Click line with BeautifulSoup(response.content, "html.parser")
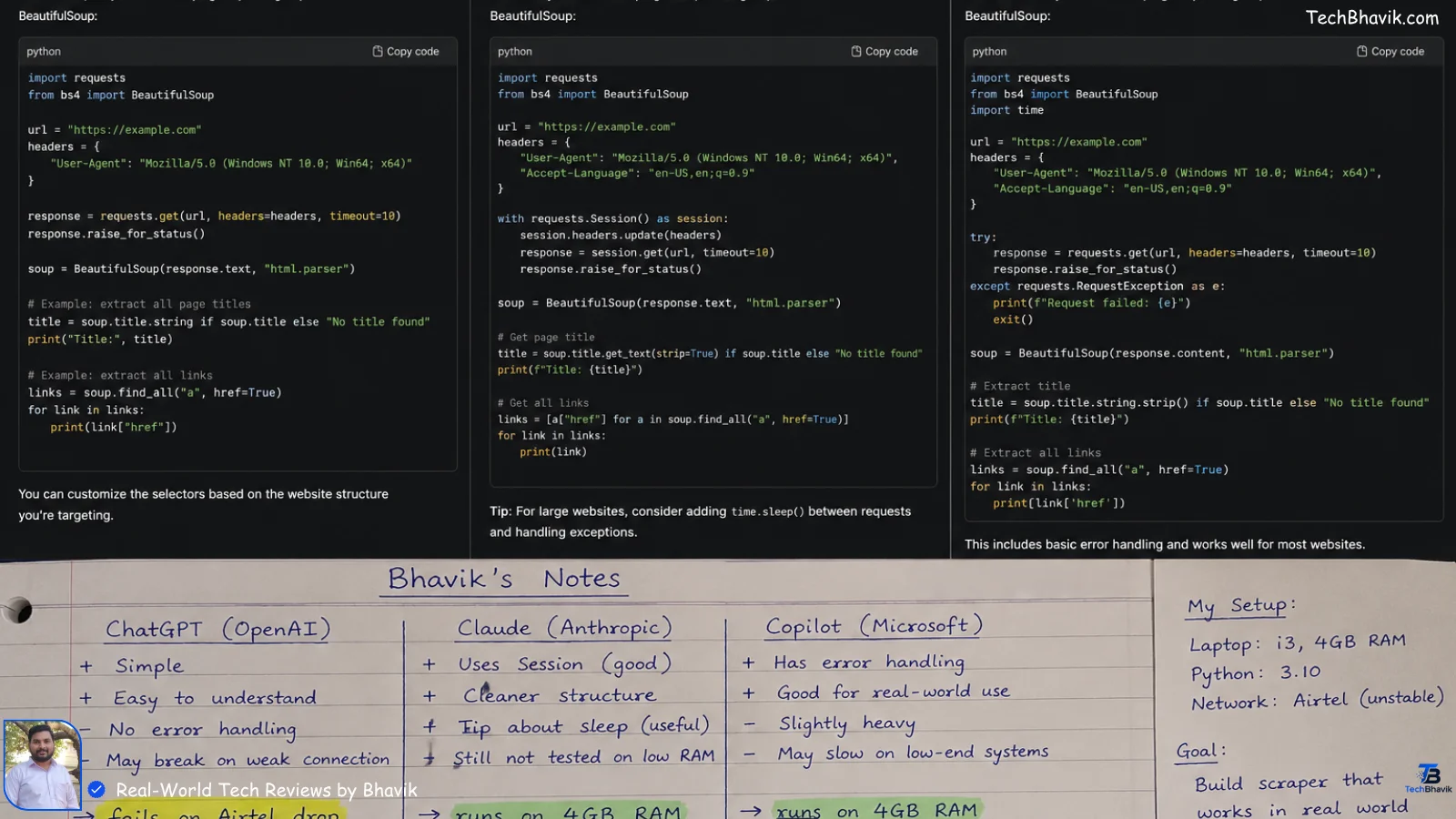 1152,353
